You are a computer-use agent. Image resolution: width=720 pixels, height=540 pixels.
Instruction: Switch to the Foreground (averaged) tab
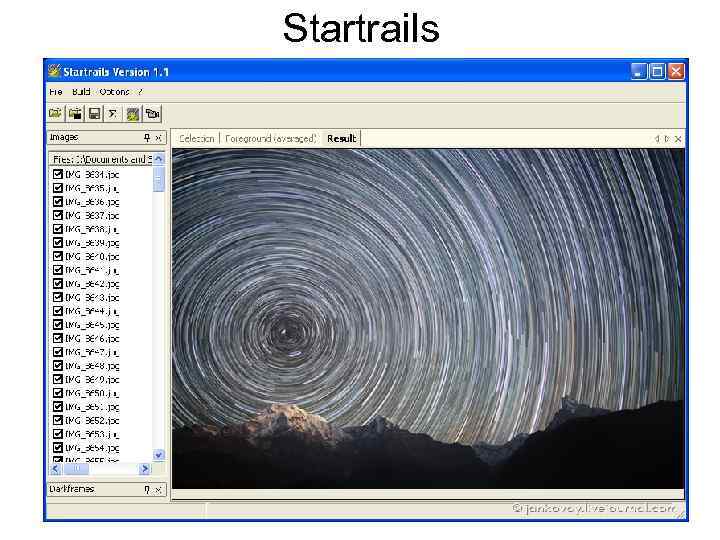[x=270, y=139]
